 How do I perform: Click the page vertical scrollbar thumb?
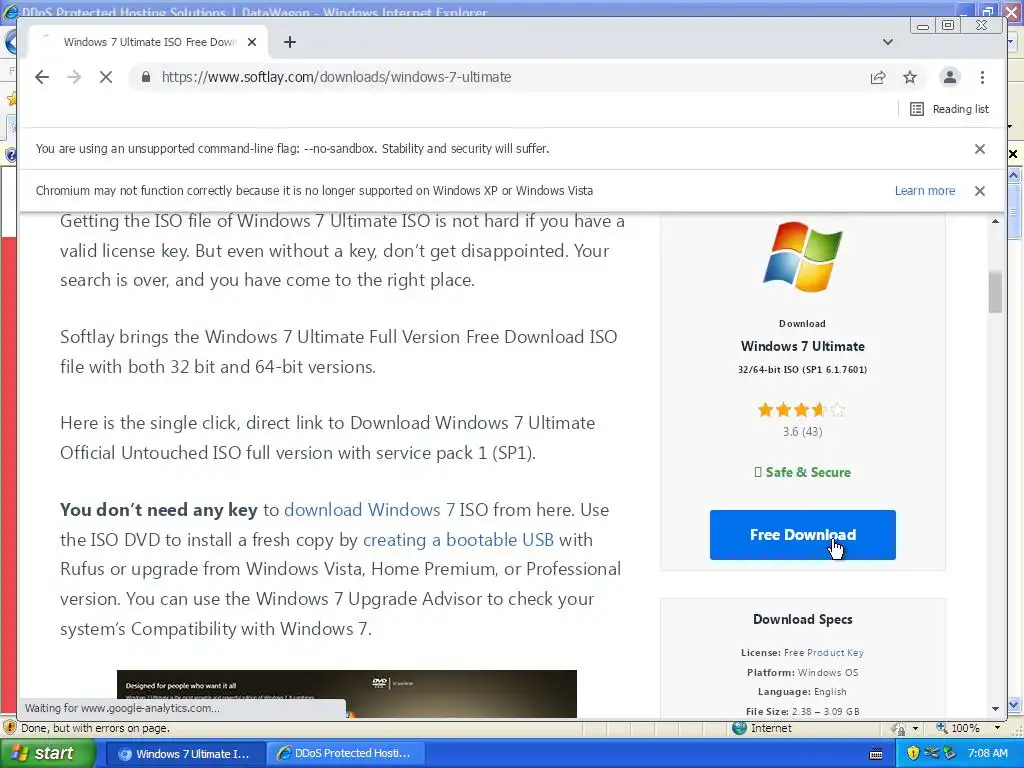(995, 292)
